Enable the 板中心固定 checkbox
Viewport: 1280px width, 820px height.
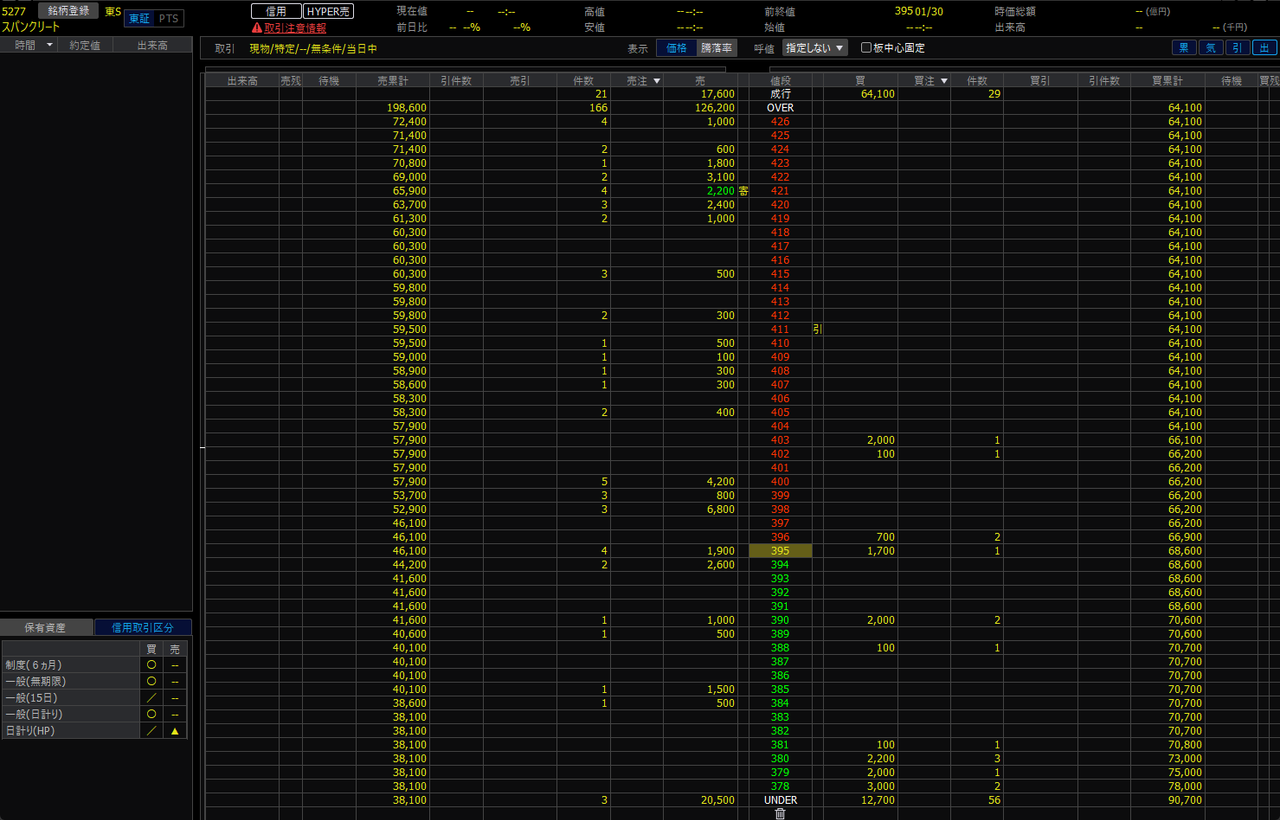click(x=867, y=48)
